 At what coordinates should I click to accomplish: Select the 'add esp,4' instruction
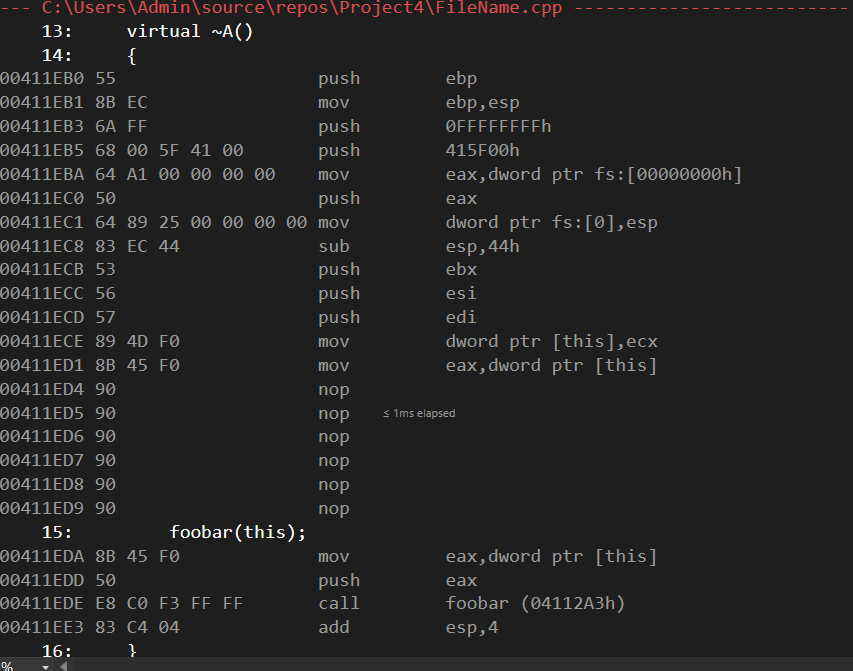[409, 628]
